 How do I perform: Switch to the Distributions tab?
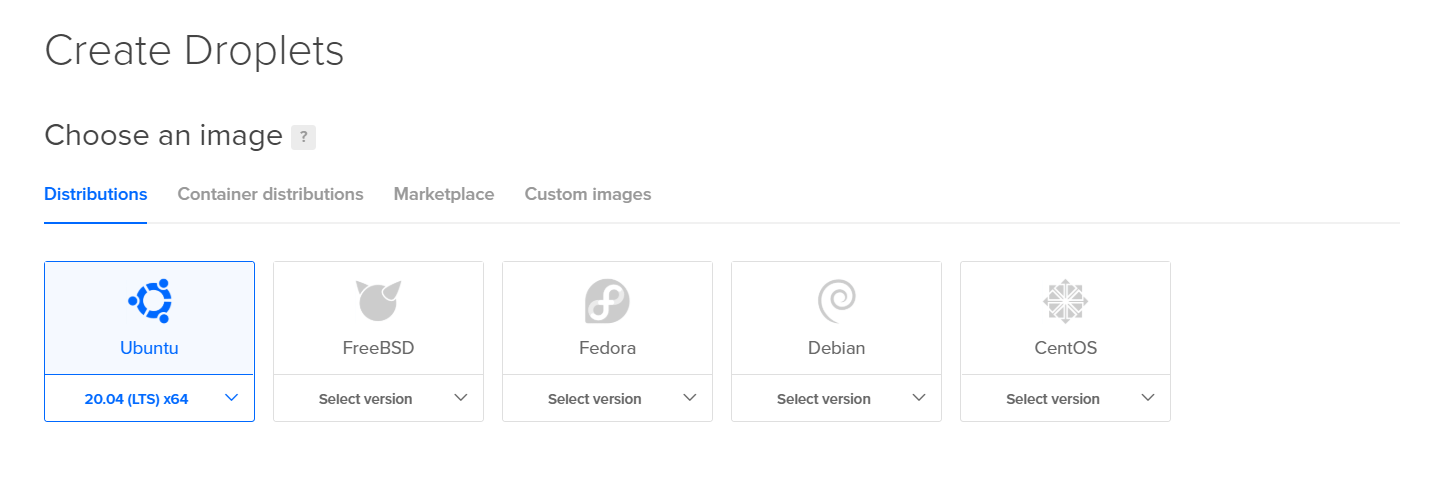pos(96,194)
